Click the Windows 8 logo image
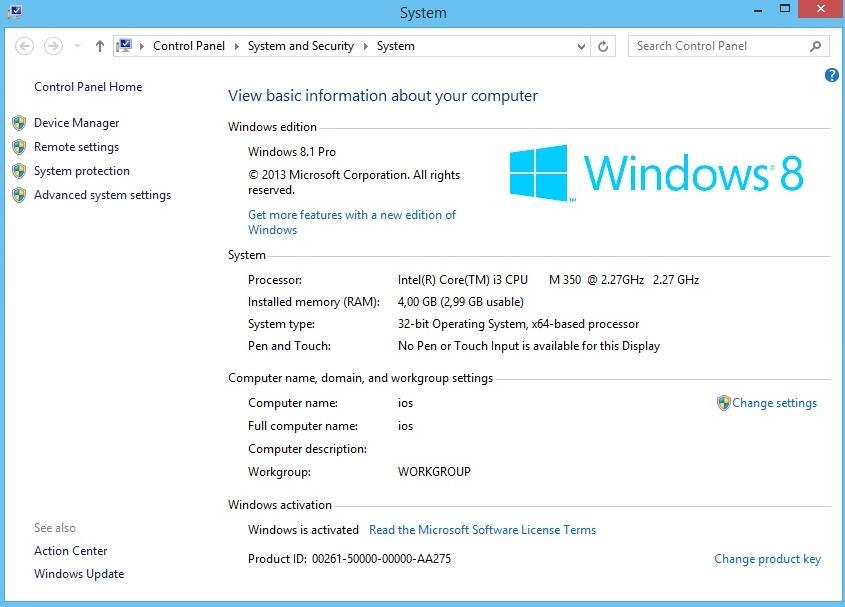Image resolution: width=845 pixels, height=607 pixels. 656,173
